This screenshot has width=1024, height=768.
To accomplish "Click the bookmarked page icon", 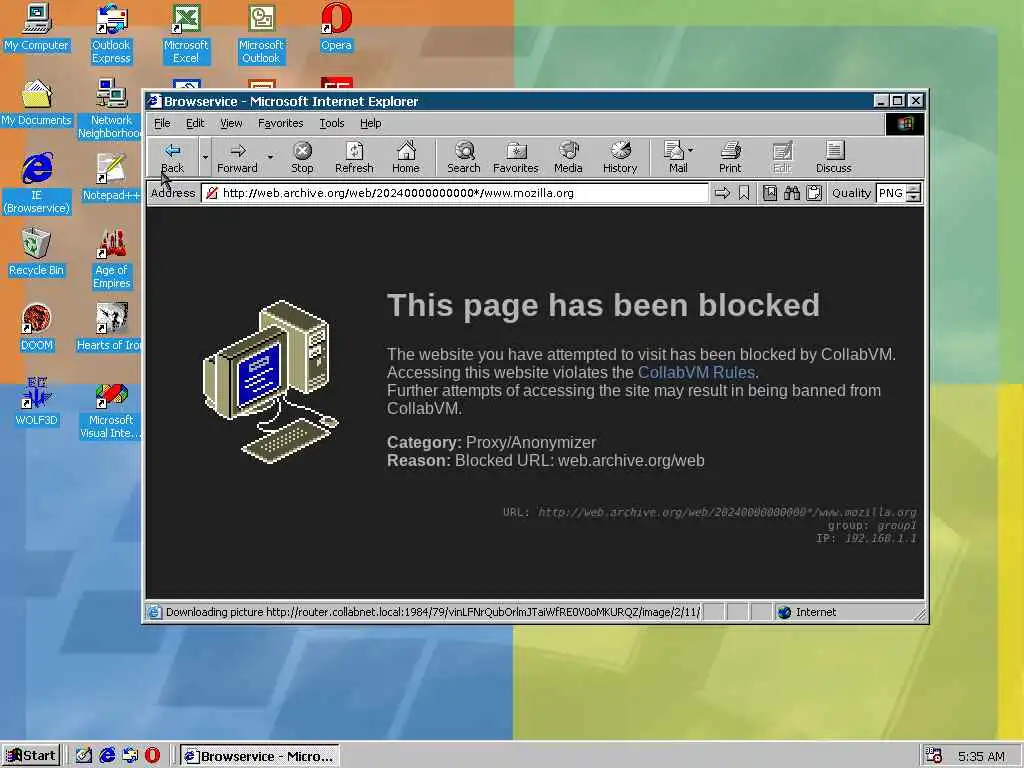I will pos(770,193).
